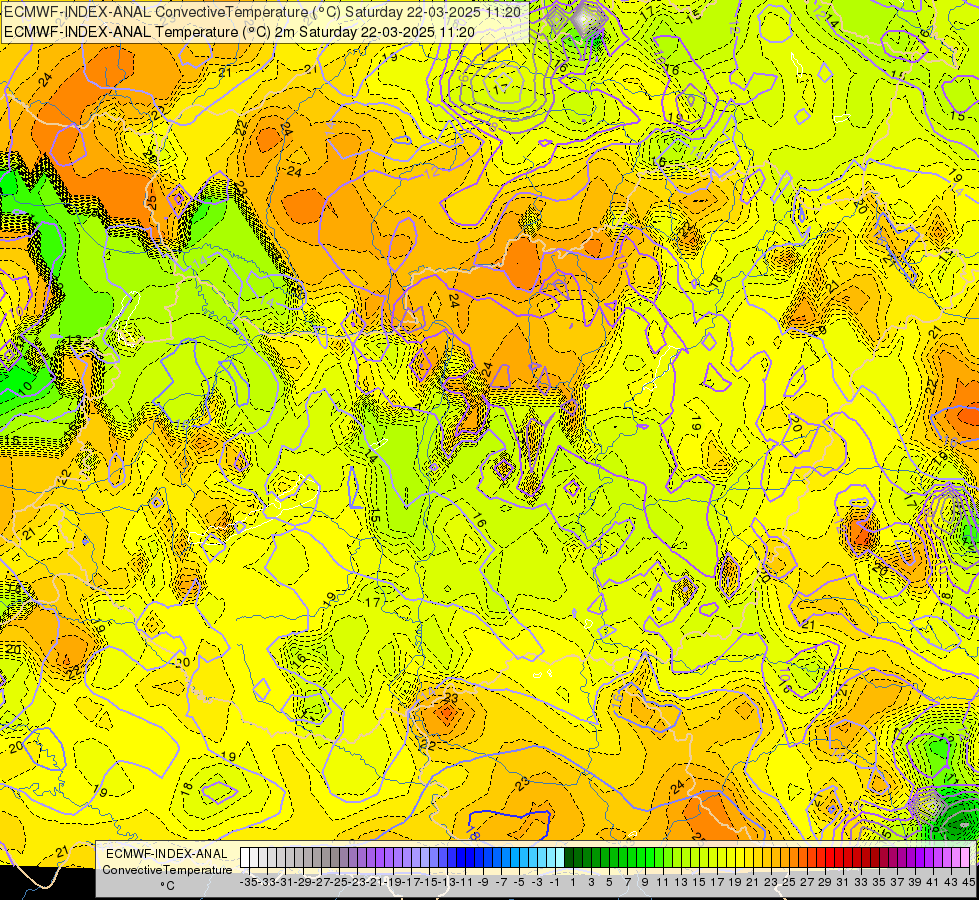The width and height of the screenshot is (979, 900).
Task: Click the -1 legend scale label
Action: pos(555,882)
